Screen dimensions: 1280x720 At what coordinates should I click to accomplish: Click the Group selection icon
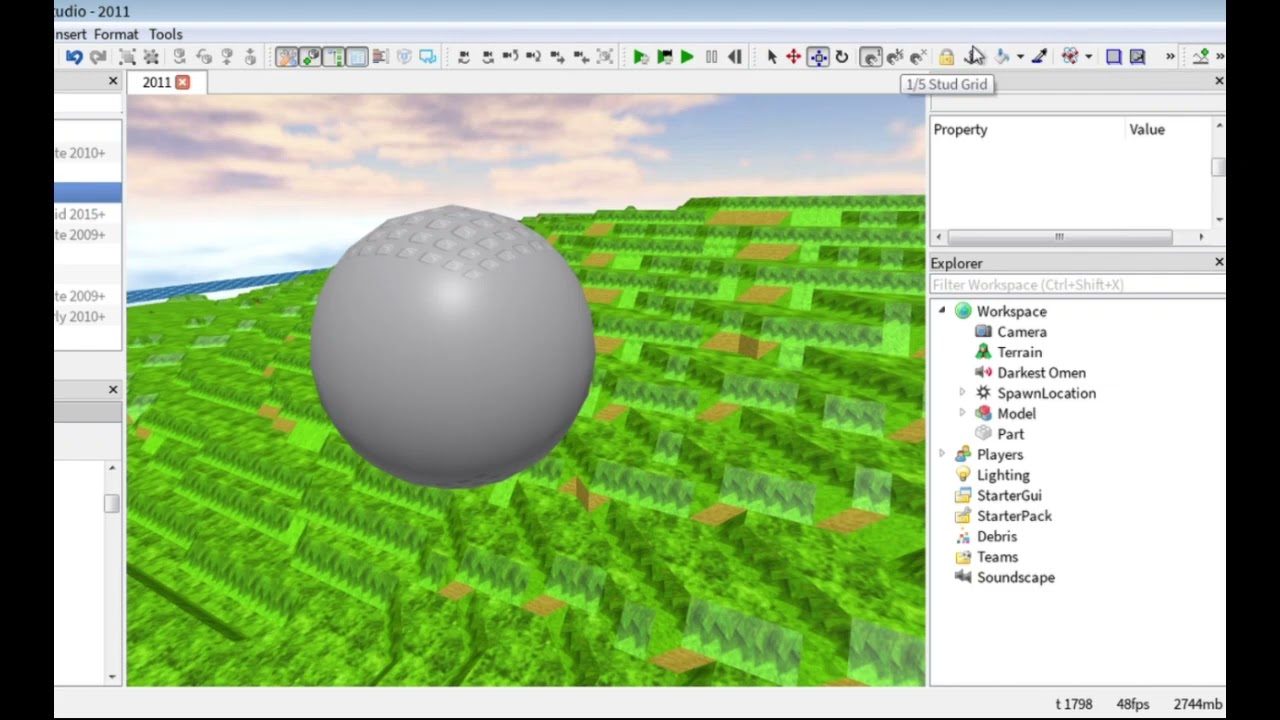pos(127,57)
